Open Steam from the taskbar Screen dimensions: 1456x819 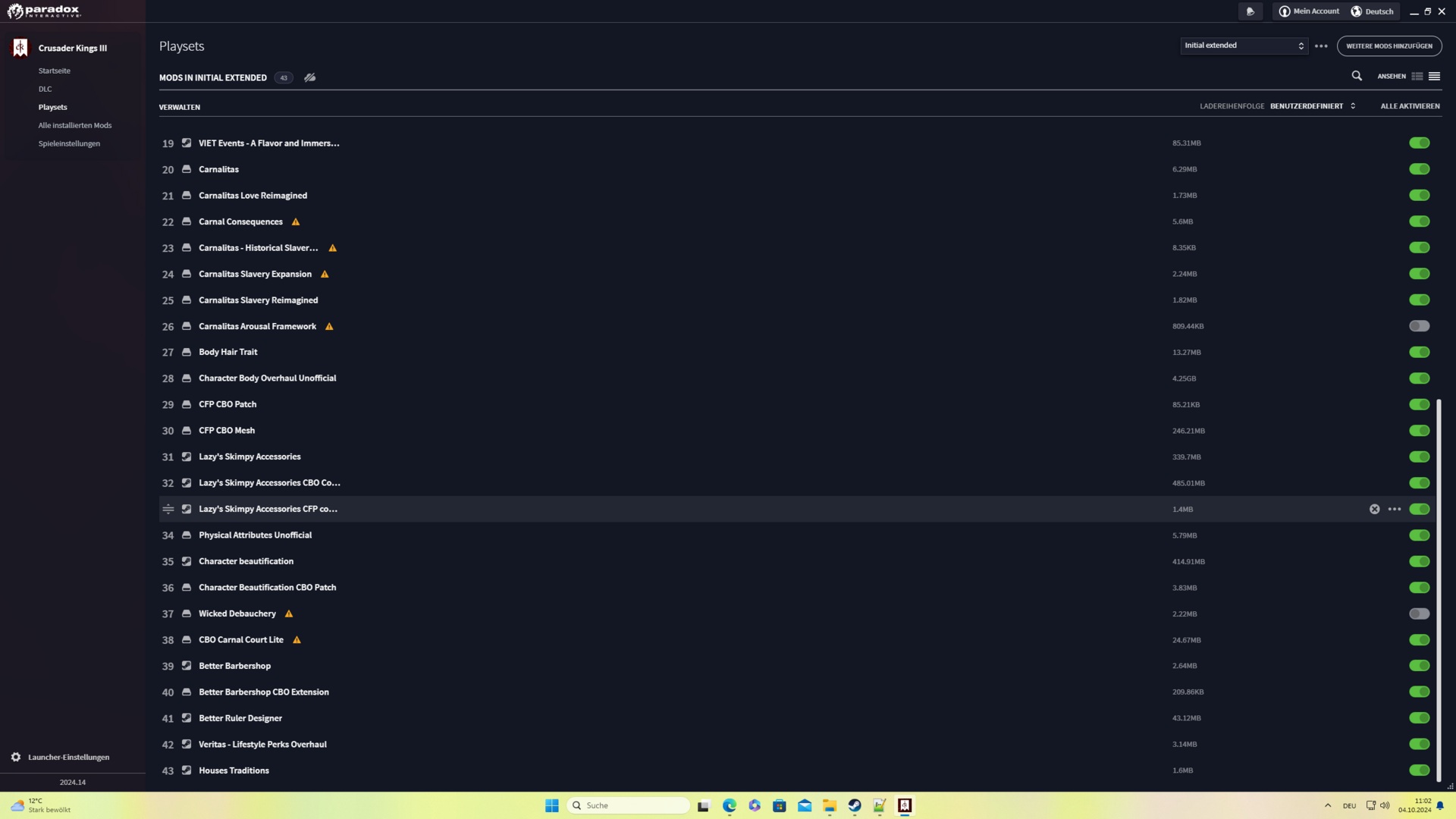[x=855, y=805]
